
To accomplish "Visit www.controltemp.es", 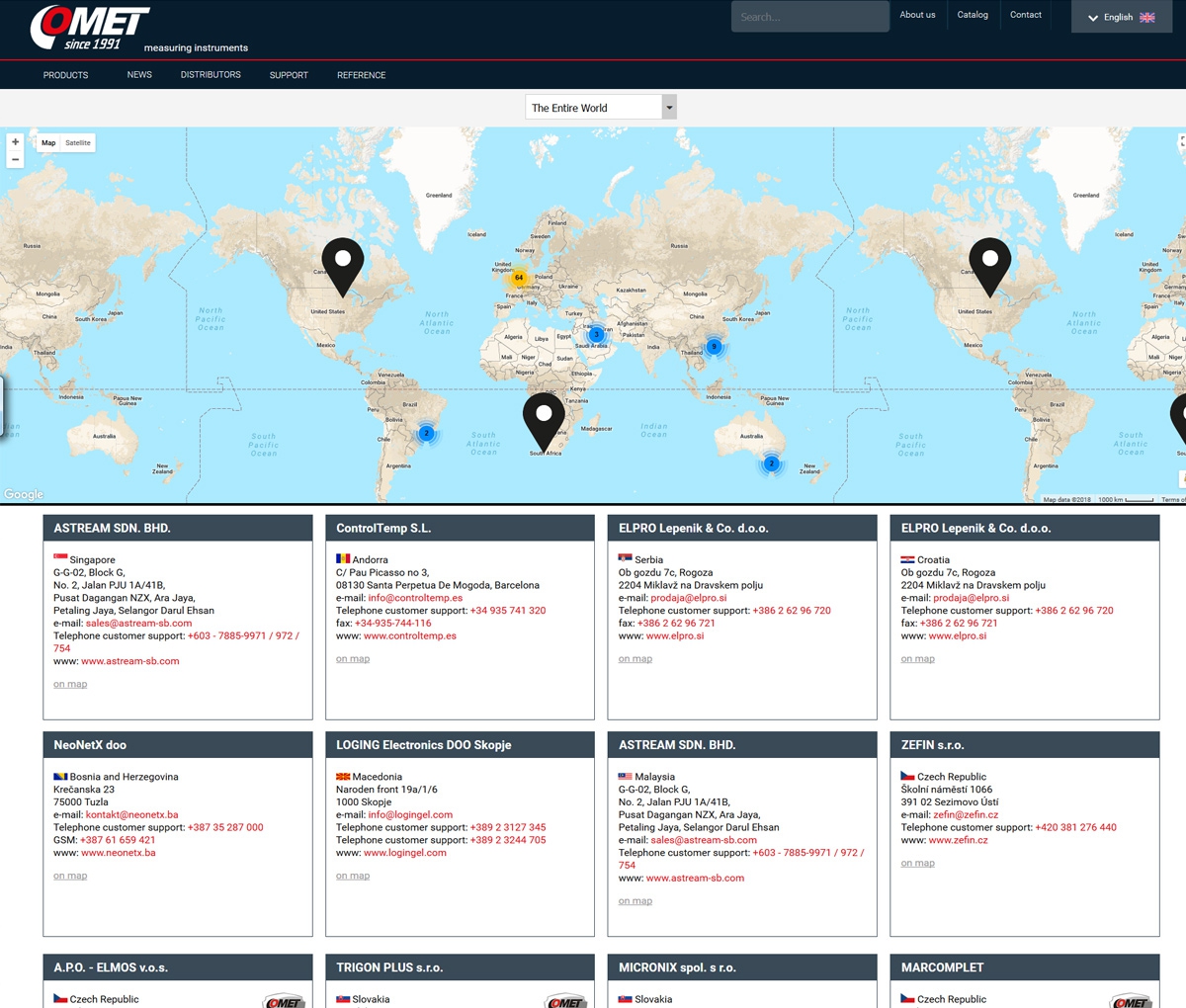I will pos(410,636).
